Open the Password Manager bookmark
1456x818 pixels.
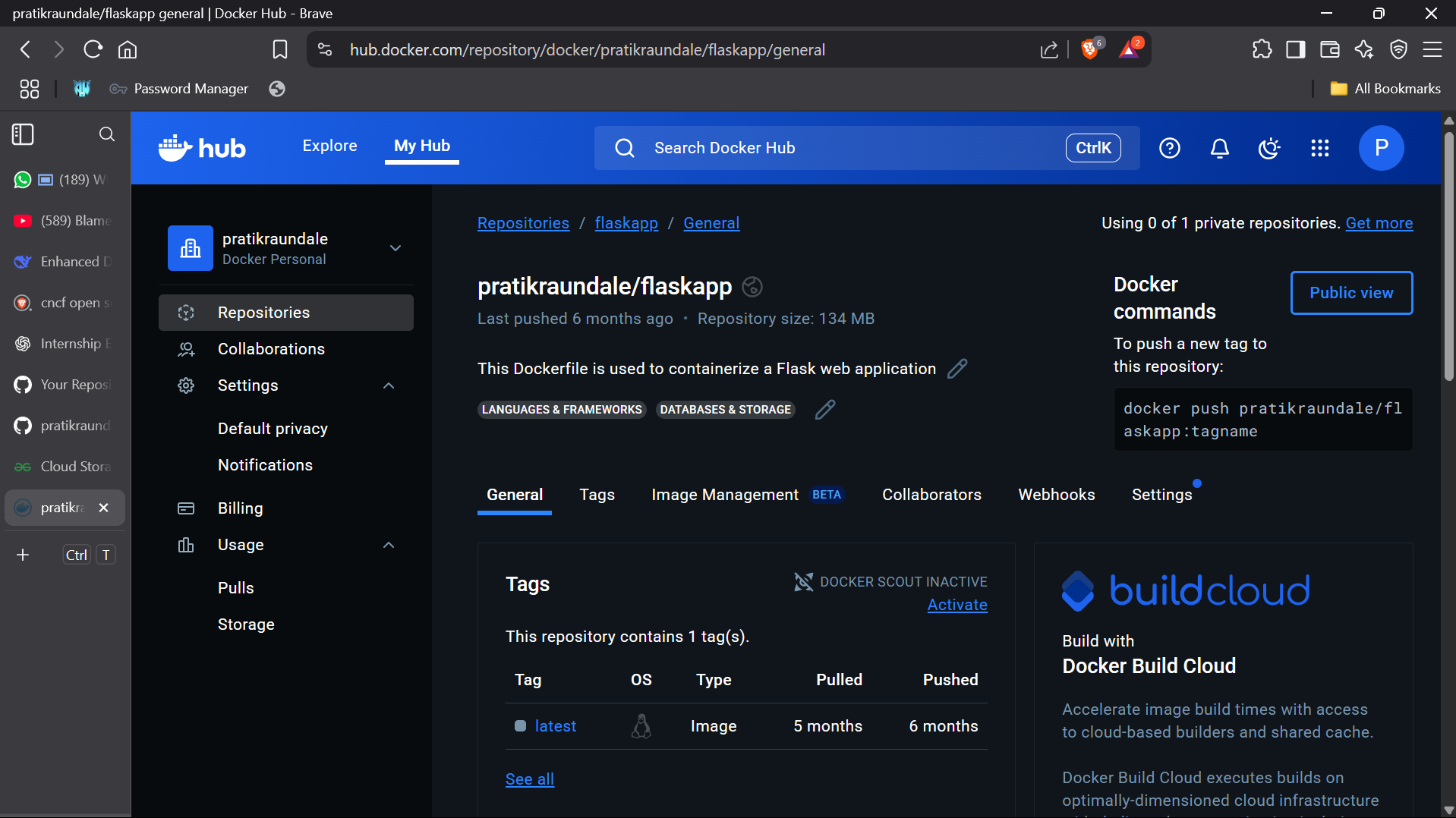click(x=179, y=89)
